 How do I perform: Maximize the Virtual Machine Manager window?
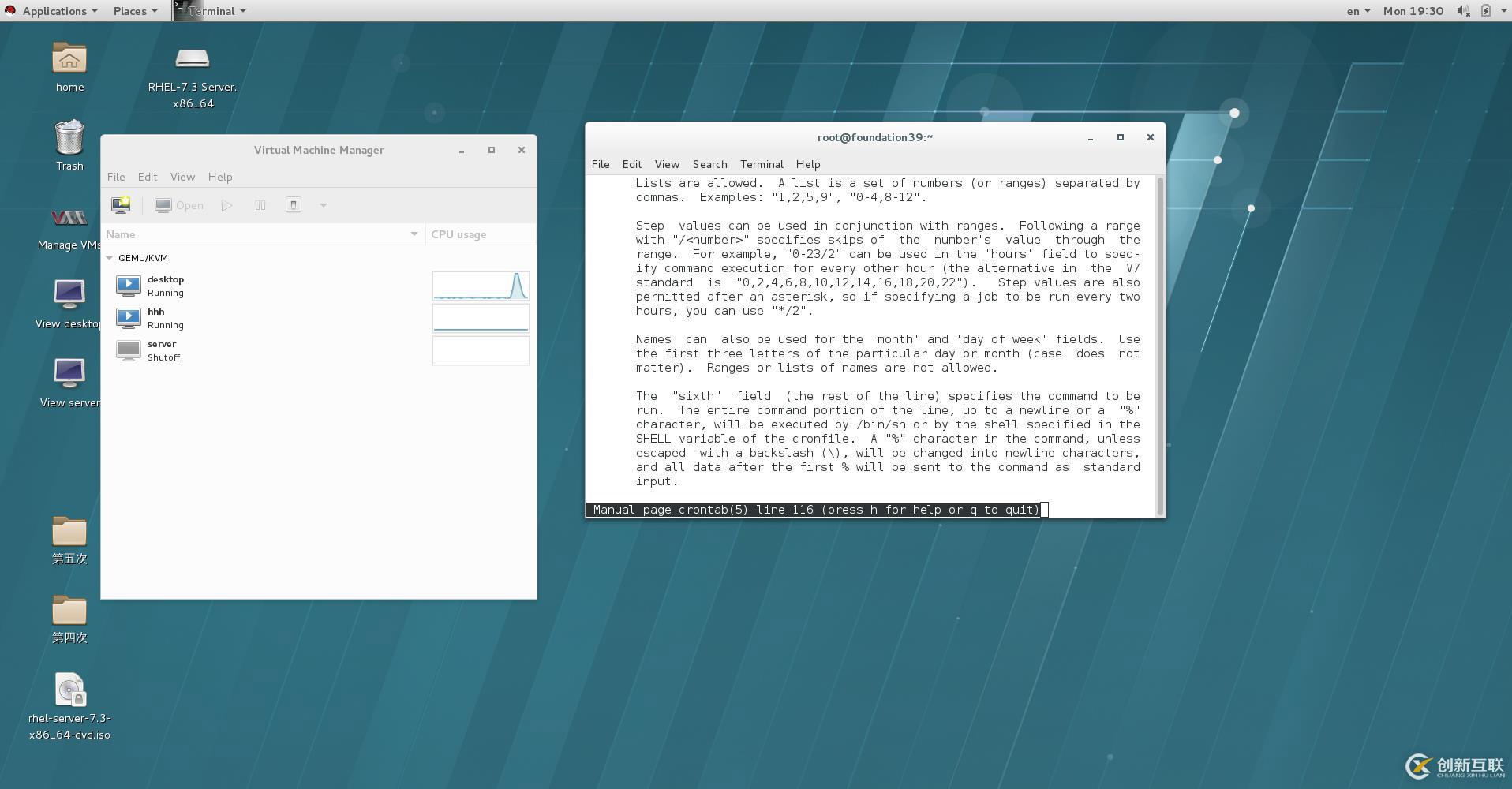[x=492, y=150]
